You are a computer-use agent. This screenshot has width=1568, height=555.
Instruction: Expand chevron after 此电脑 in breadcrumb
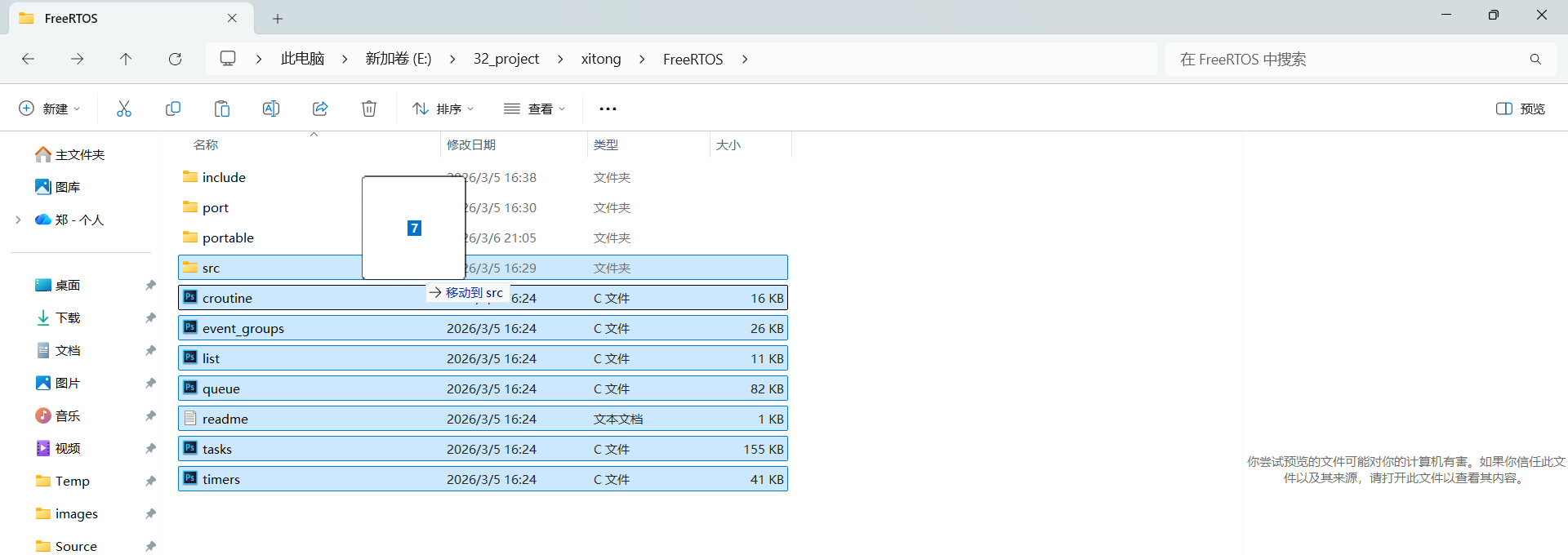tap(345, 59)
